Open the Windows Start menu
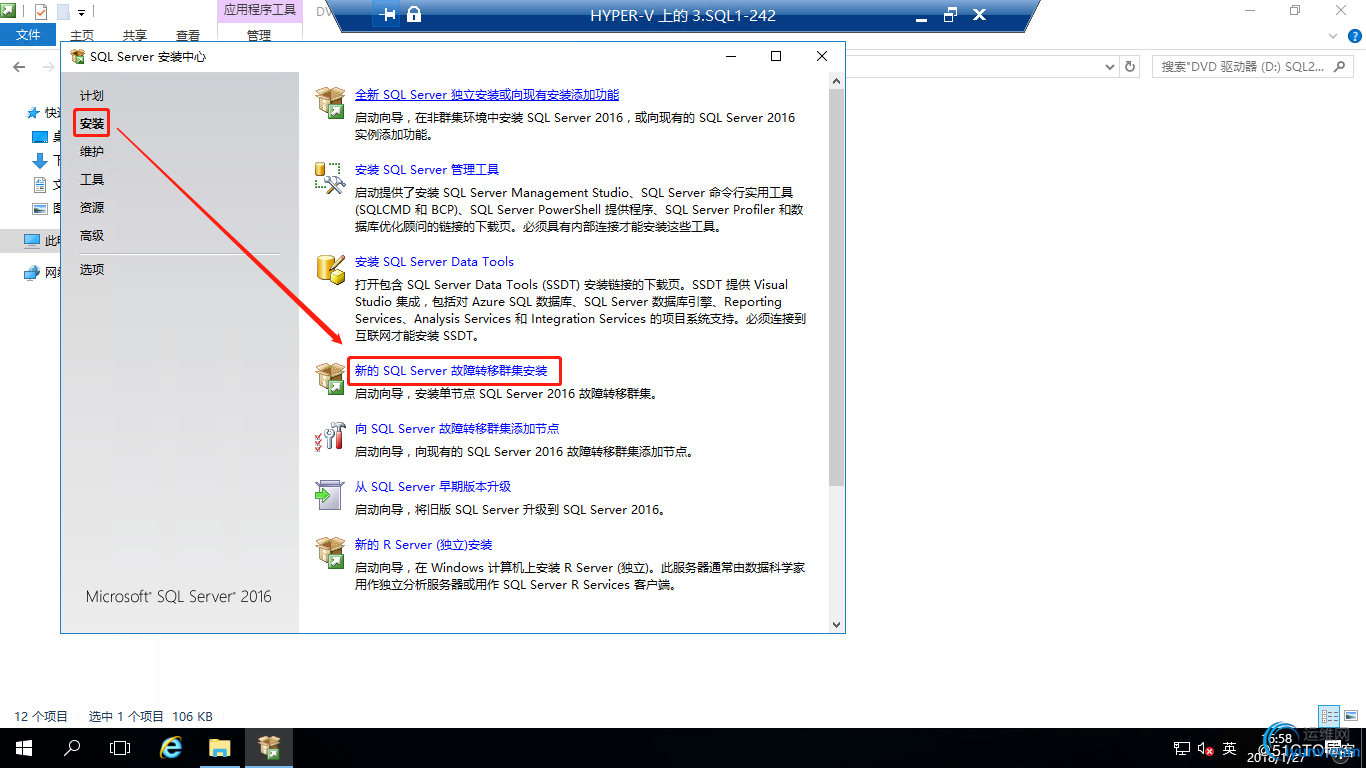This screenshot has height=768, width=1366. 23,748
